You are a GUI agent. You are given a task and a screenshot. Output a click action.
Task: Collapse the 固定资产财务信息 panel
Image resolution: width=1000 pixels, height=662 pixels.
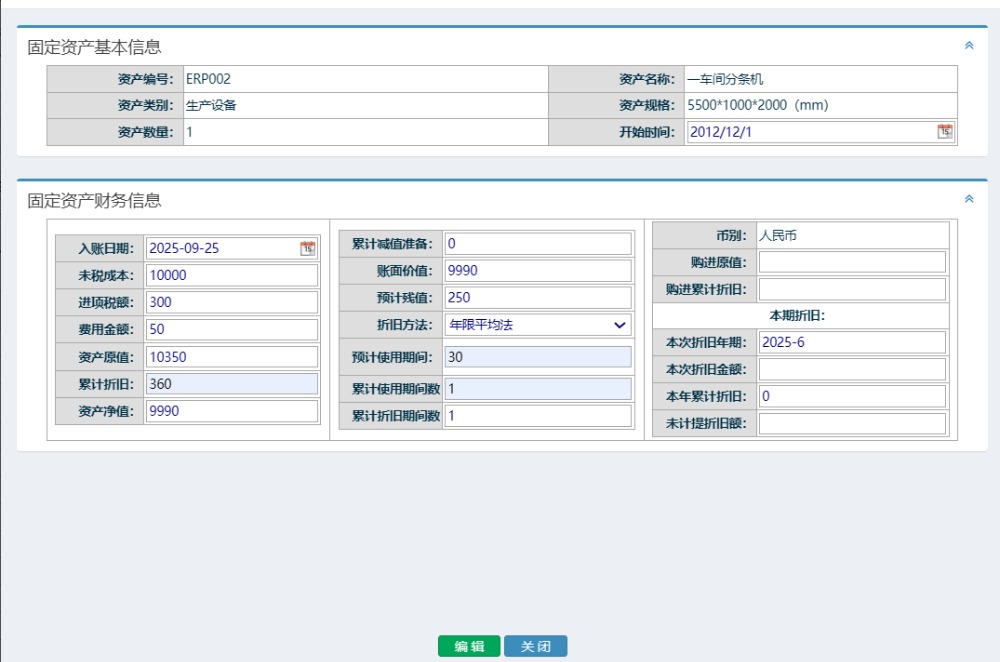(x=968, y=199)
